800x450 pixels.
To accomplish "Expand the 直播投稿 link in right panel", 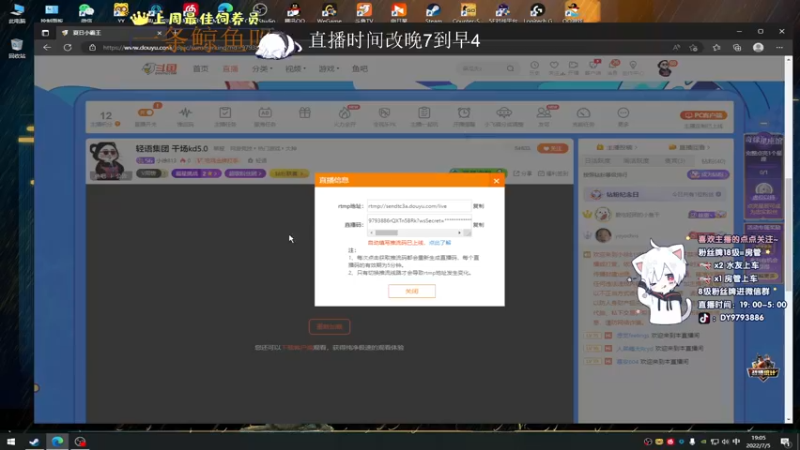I will pos(690,147).
